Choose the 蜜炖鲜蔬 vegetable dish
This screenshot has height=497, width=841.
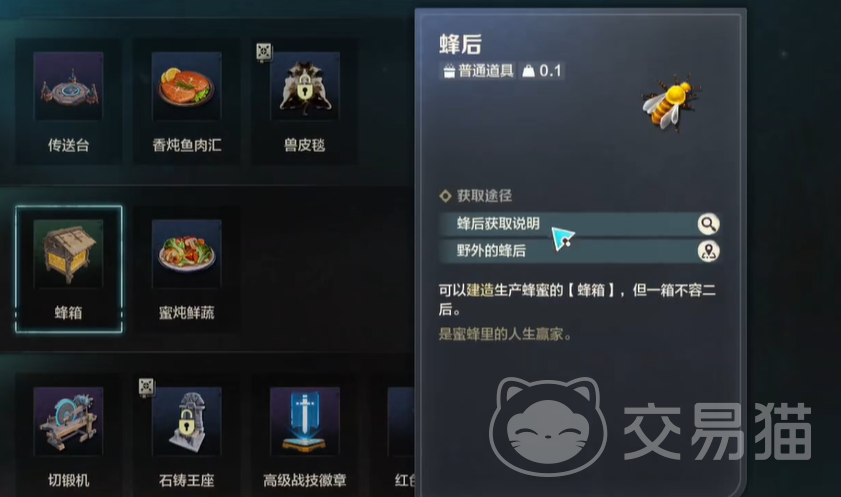click(186, 269)
